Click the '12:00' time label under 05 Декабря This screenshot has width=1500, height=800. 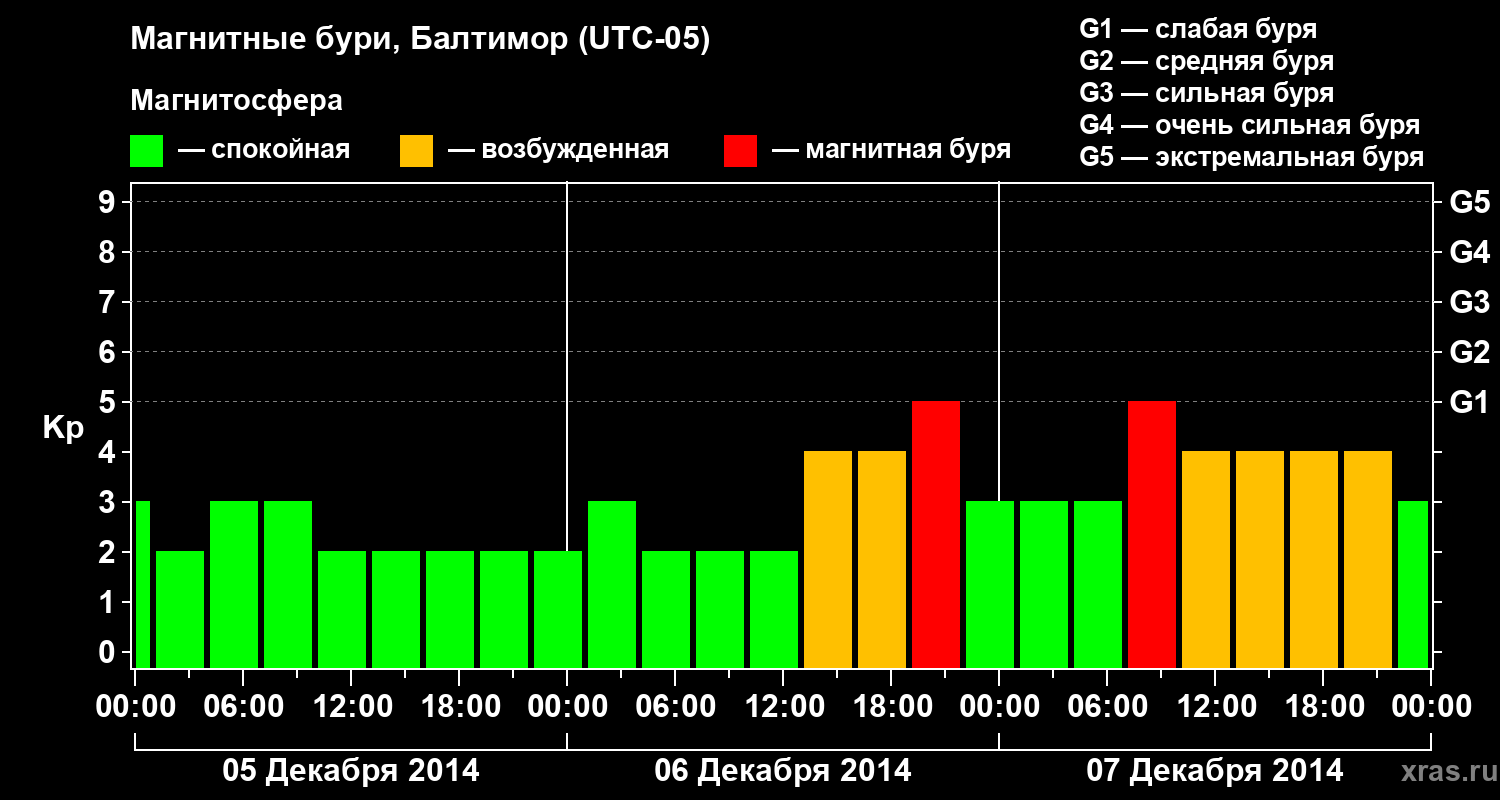pos(351,707)
